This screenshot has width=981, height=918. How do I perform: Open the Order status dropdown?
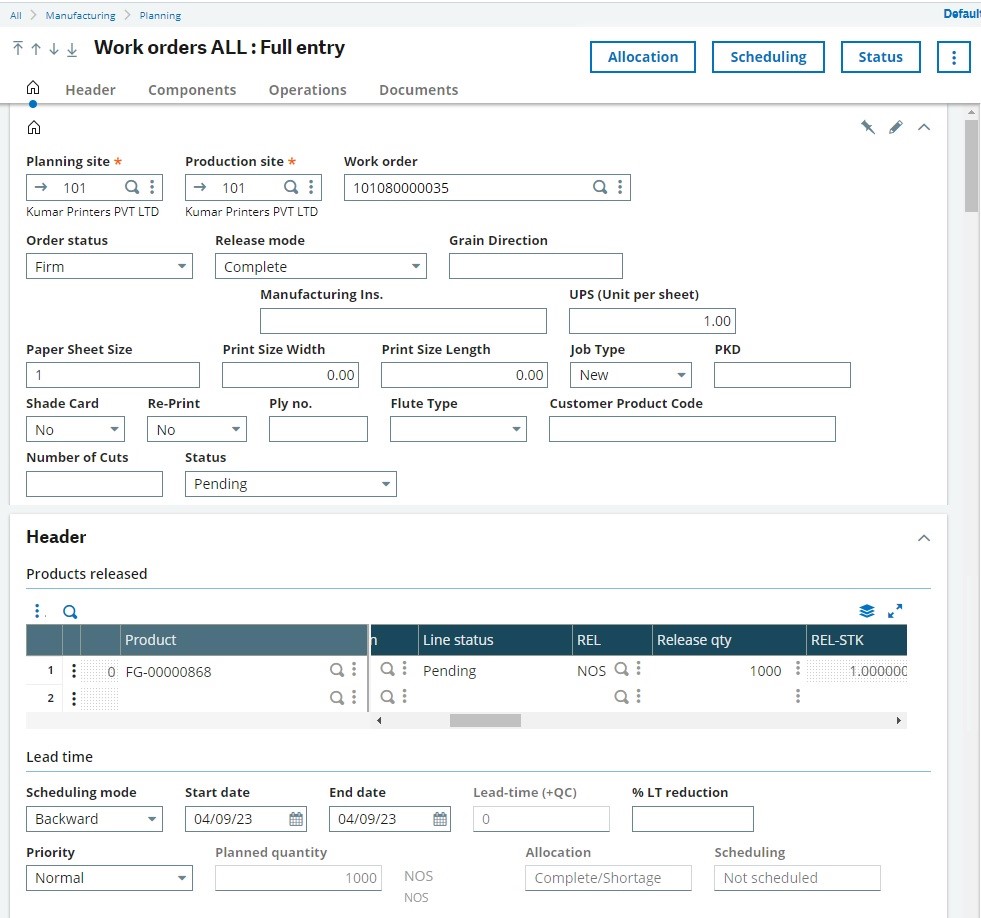click(x=182, y=267)
